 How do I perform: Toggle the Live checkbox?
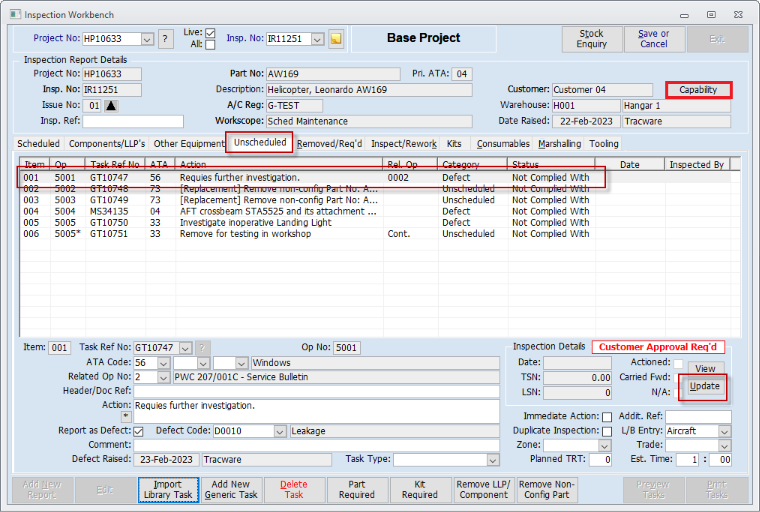pos(210,33)
